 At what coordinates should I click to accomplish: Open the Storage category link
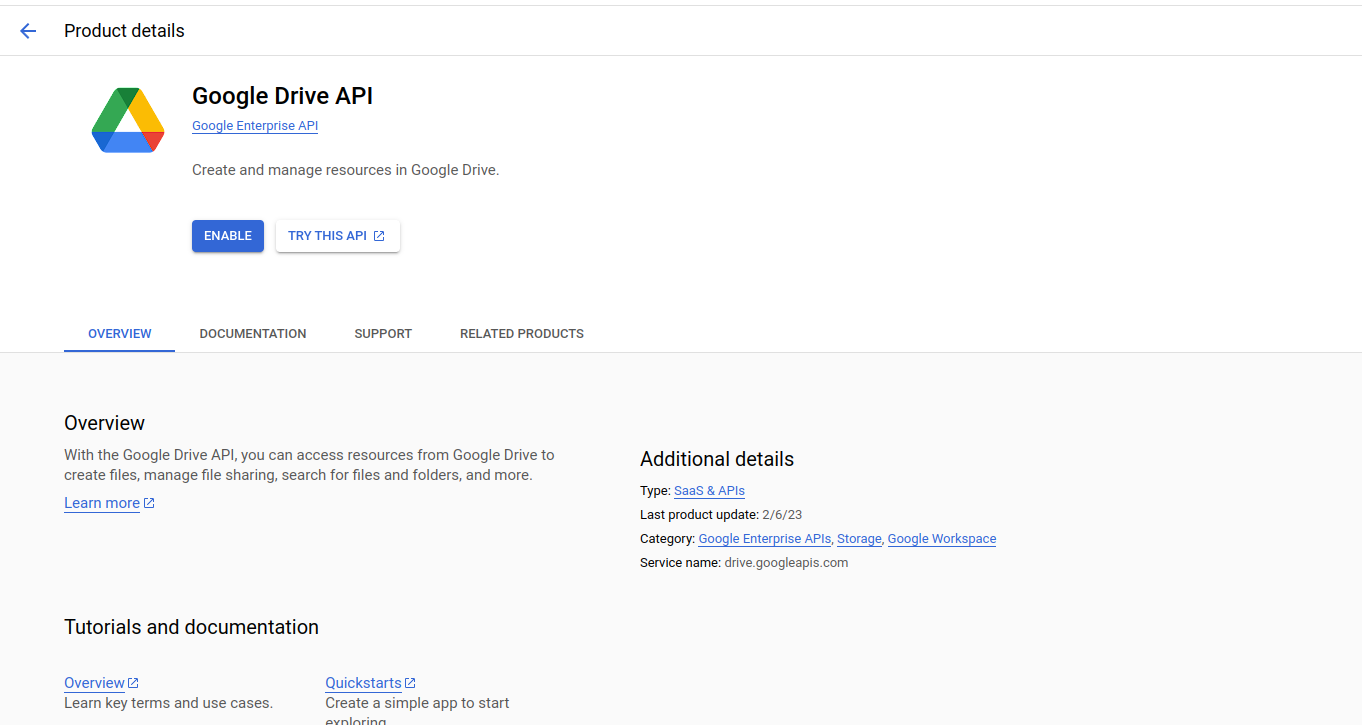859,539
